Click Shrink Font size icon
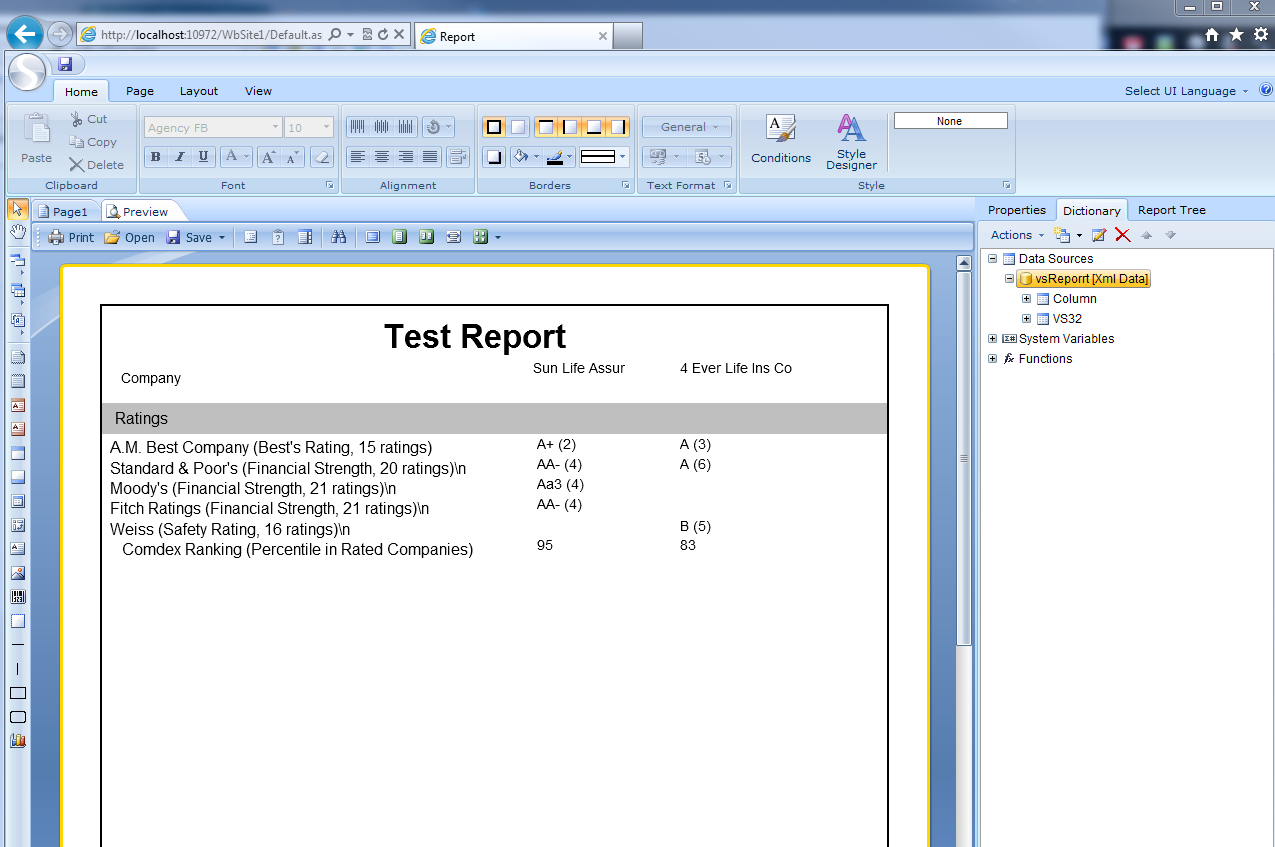This screenshot has width=1275, height=847. click(x=292, y=156)
